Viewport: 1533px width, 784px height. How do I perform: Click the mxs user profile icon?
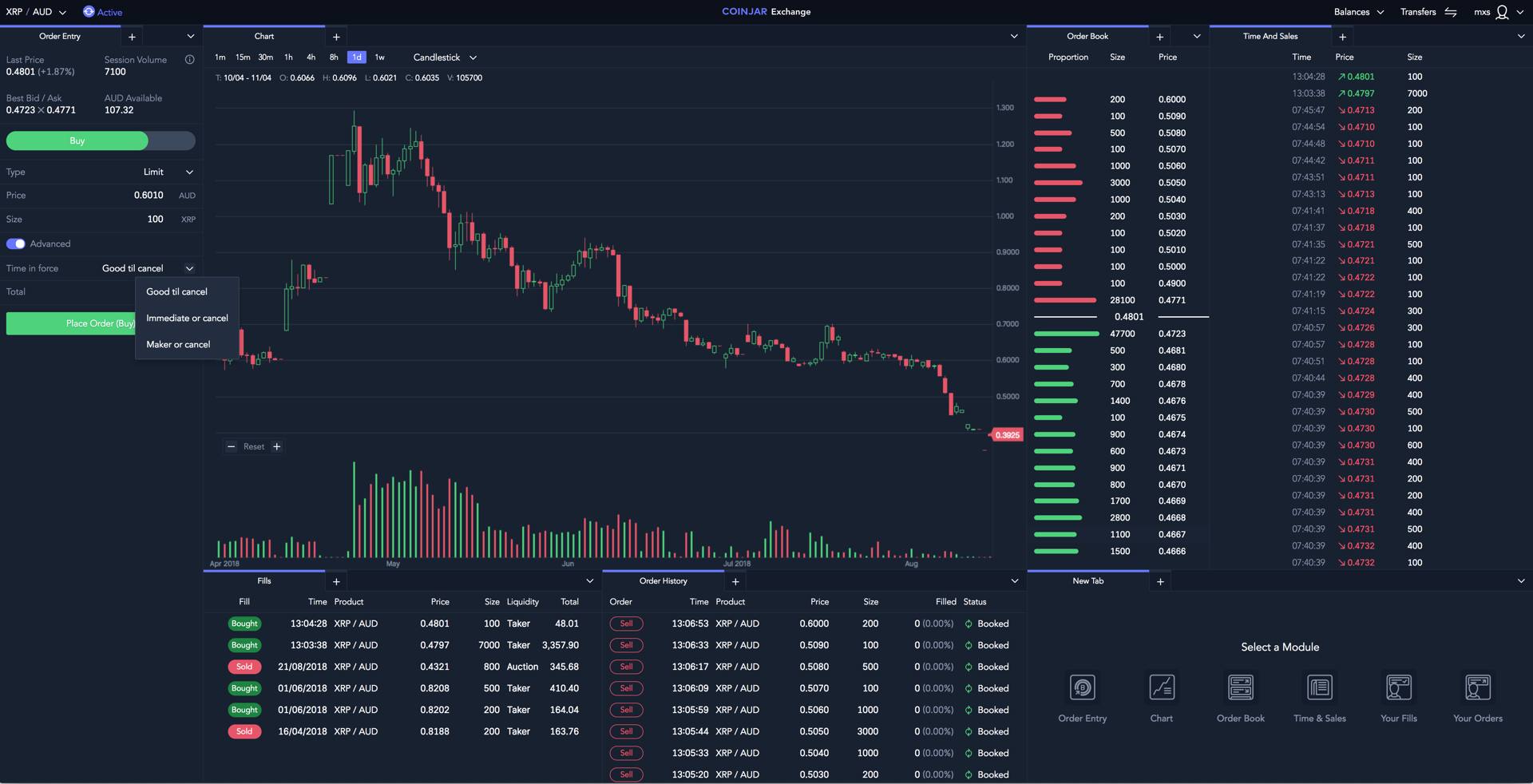[x=1502, y=12]
